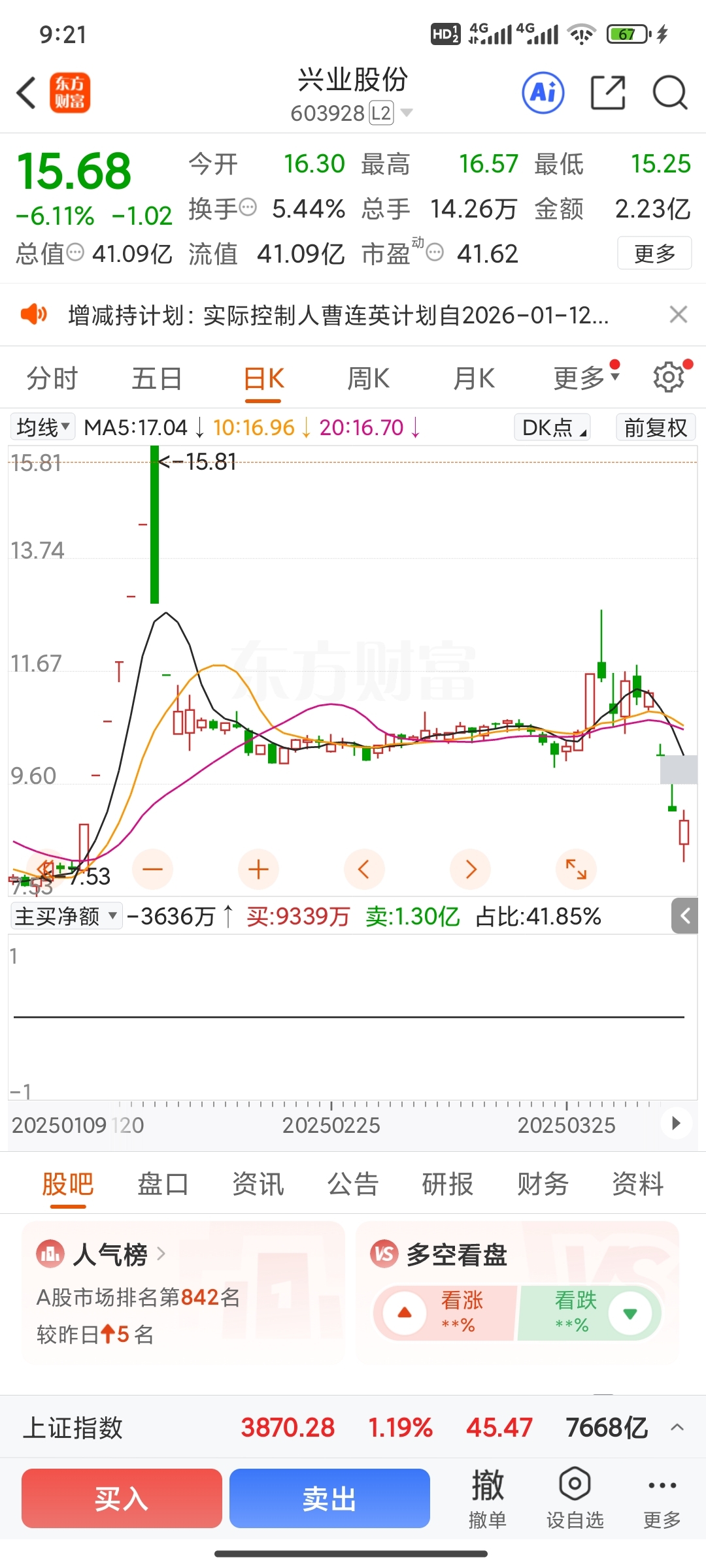Open the 人气榜 ranking link

tap(119, 1254)
